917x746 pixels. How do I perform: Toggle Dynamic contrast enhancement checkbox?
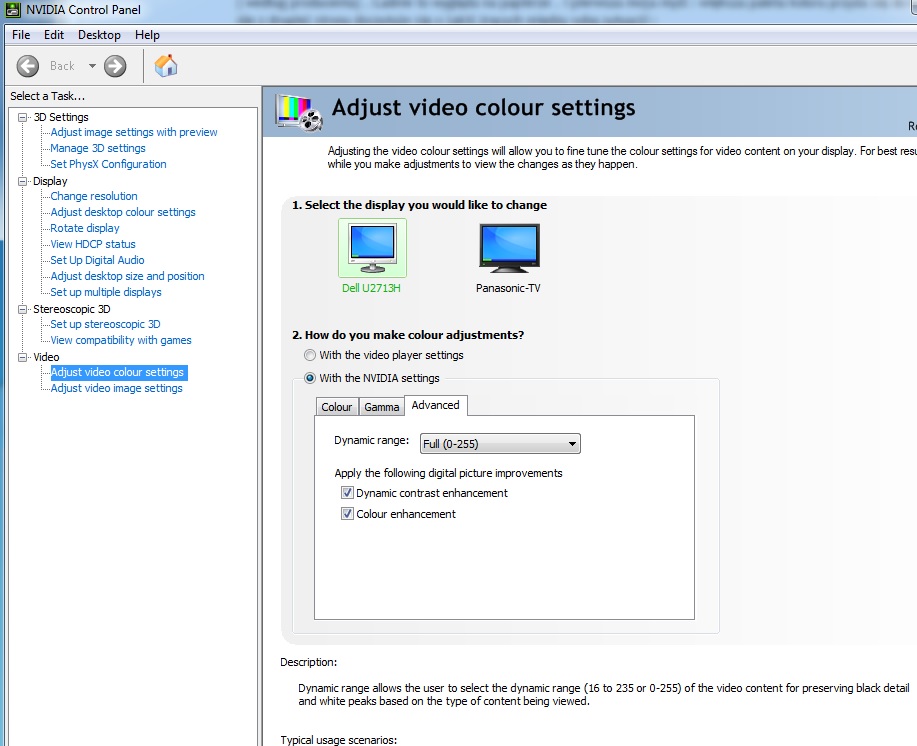tap(347, 493)
